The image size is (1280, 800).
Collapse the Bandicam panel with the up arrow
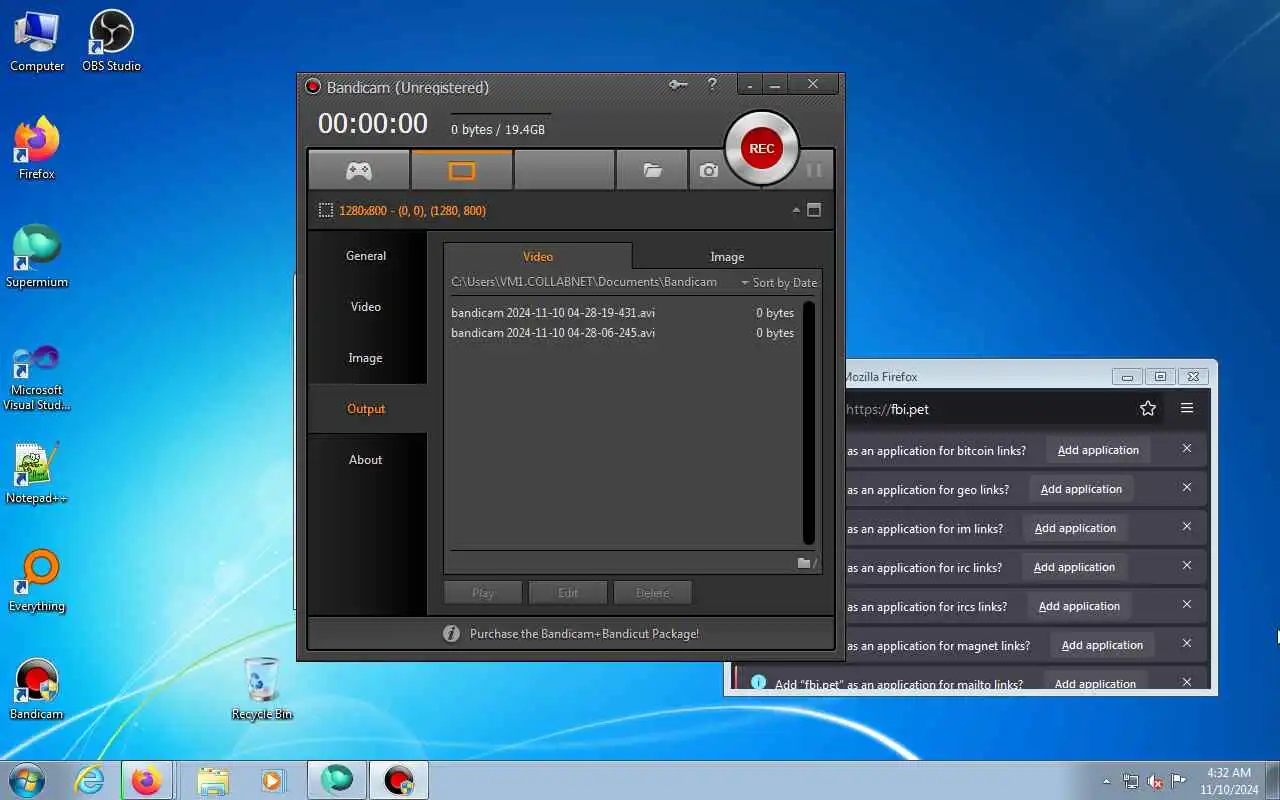[796, 210]
